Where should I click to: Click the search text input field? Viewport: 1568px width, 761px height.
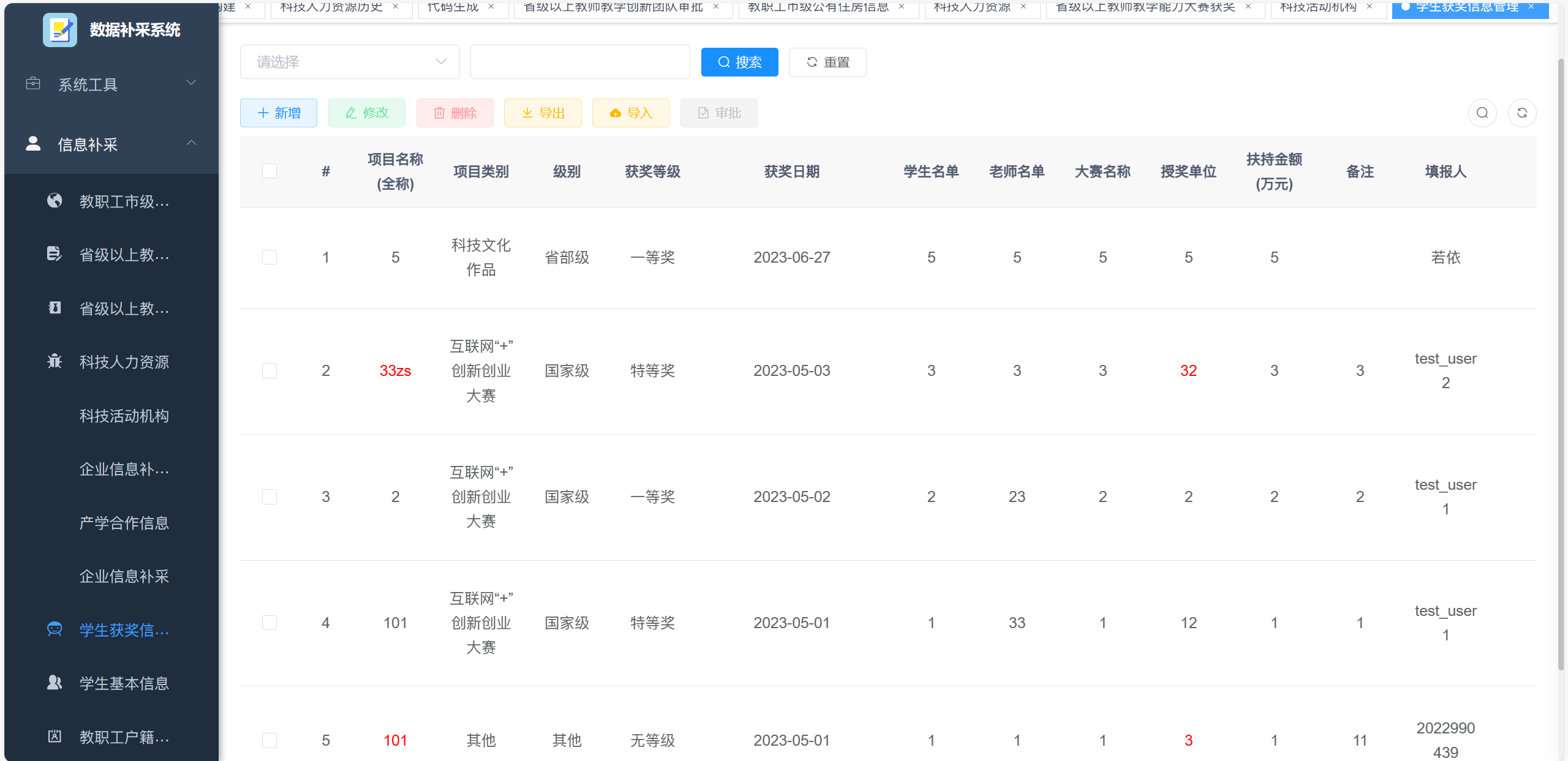pyautogui.click(x=580, y=62)
